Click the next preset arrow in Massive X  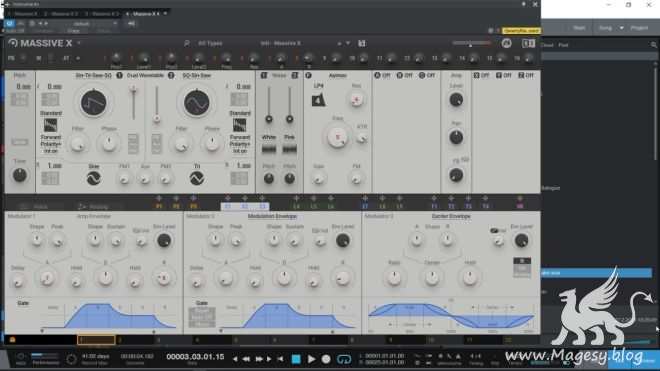coord(348,43)
